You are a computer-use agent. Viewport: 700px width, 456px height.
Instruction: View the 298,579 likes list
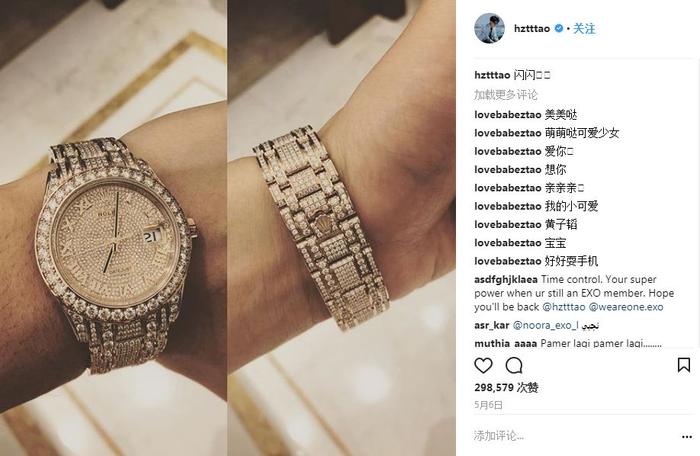coord(506,388)
